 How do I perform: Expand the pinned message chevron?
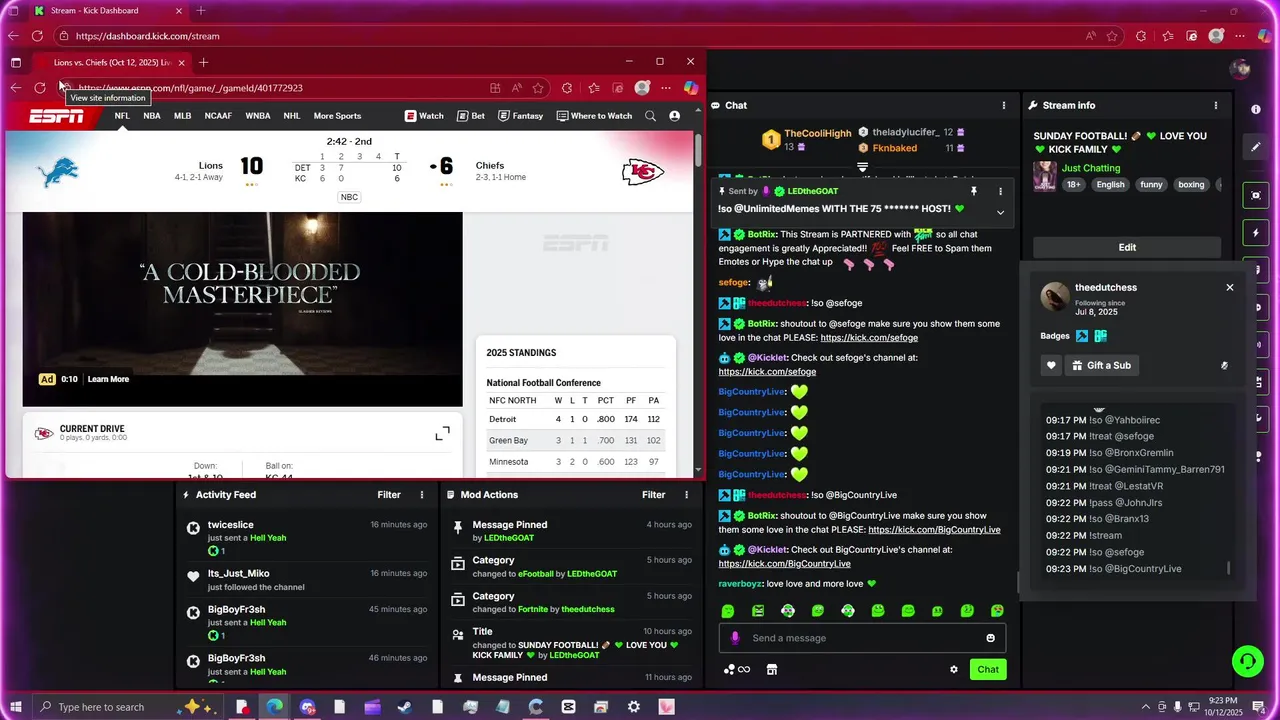1000,212
